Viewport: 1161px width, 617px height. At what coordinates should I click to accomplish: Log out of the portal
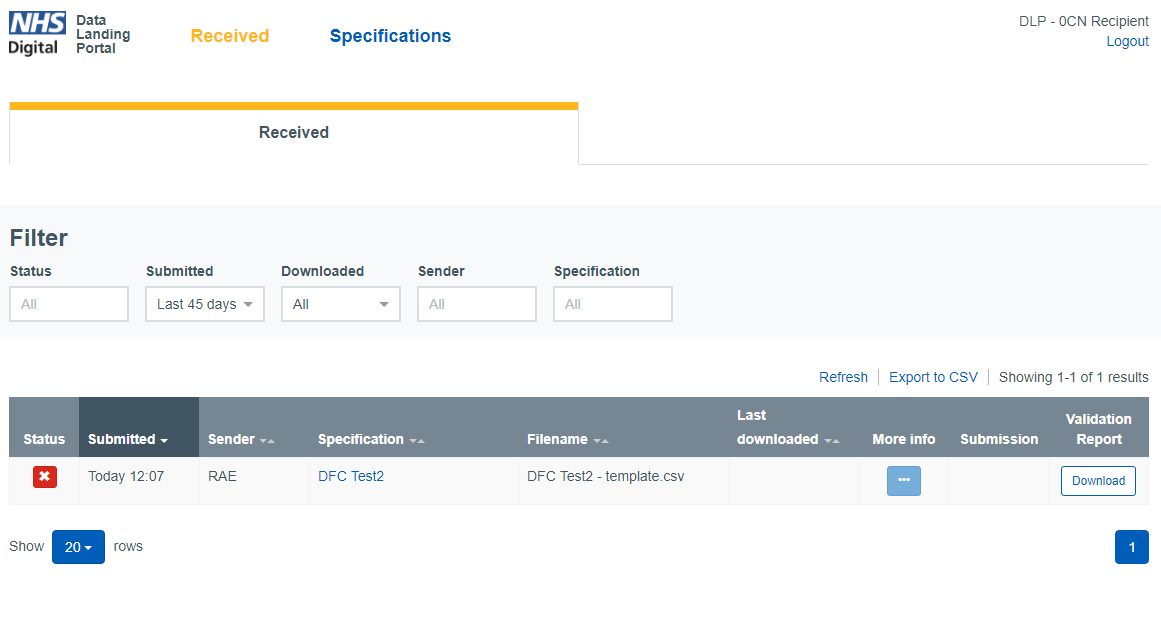point(1128,41)
